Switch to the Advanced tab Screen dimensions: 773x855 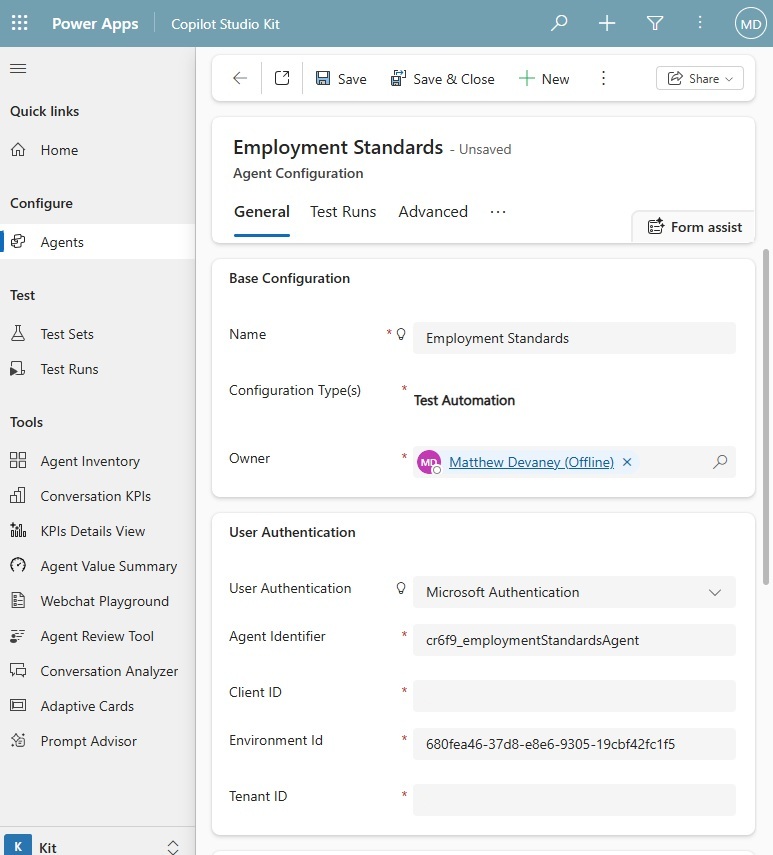click(433, 212)
